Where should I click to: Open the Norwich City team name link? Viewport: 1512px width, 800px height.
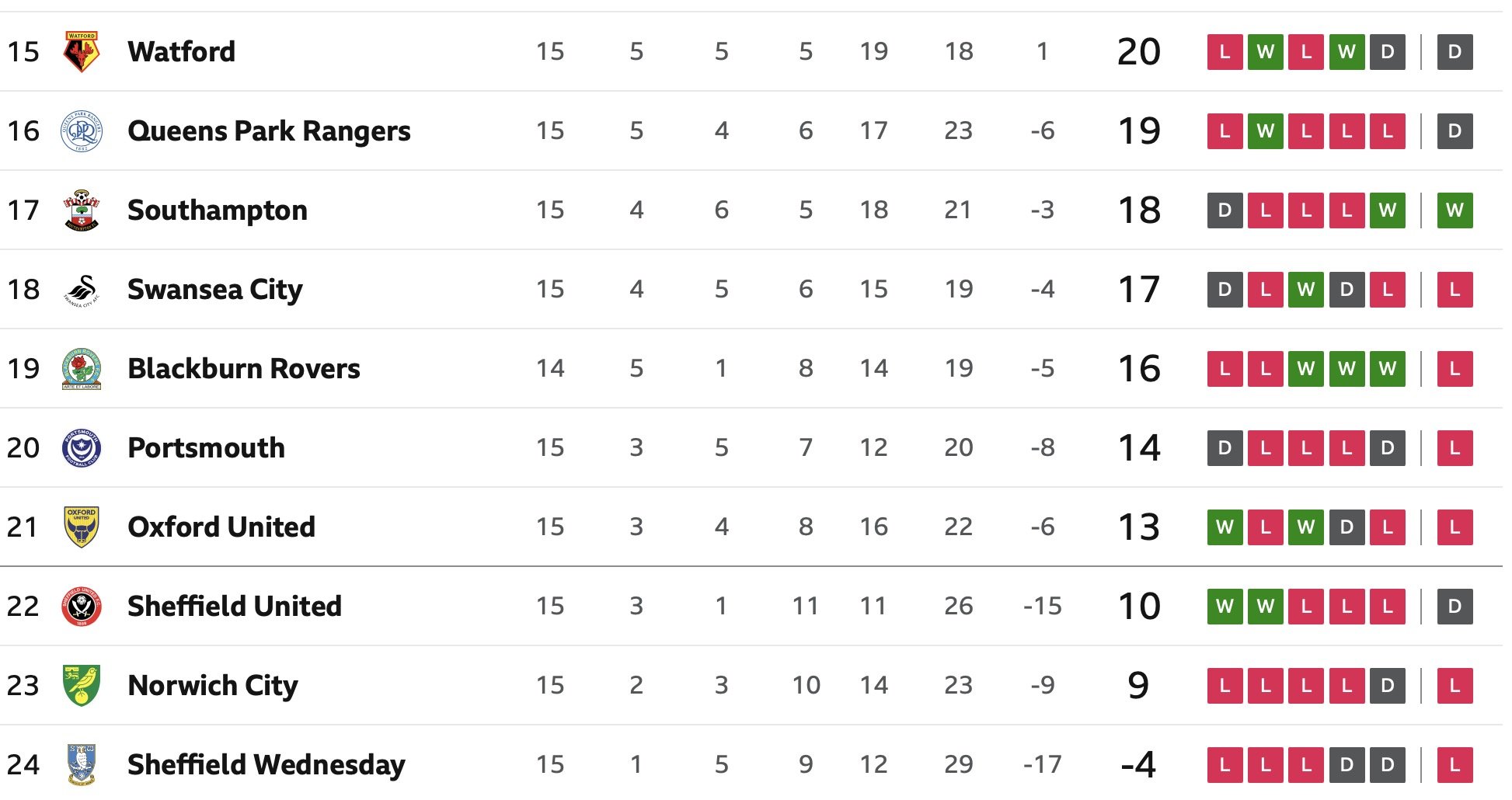pos(213,686)
